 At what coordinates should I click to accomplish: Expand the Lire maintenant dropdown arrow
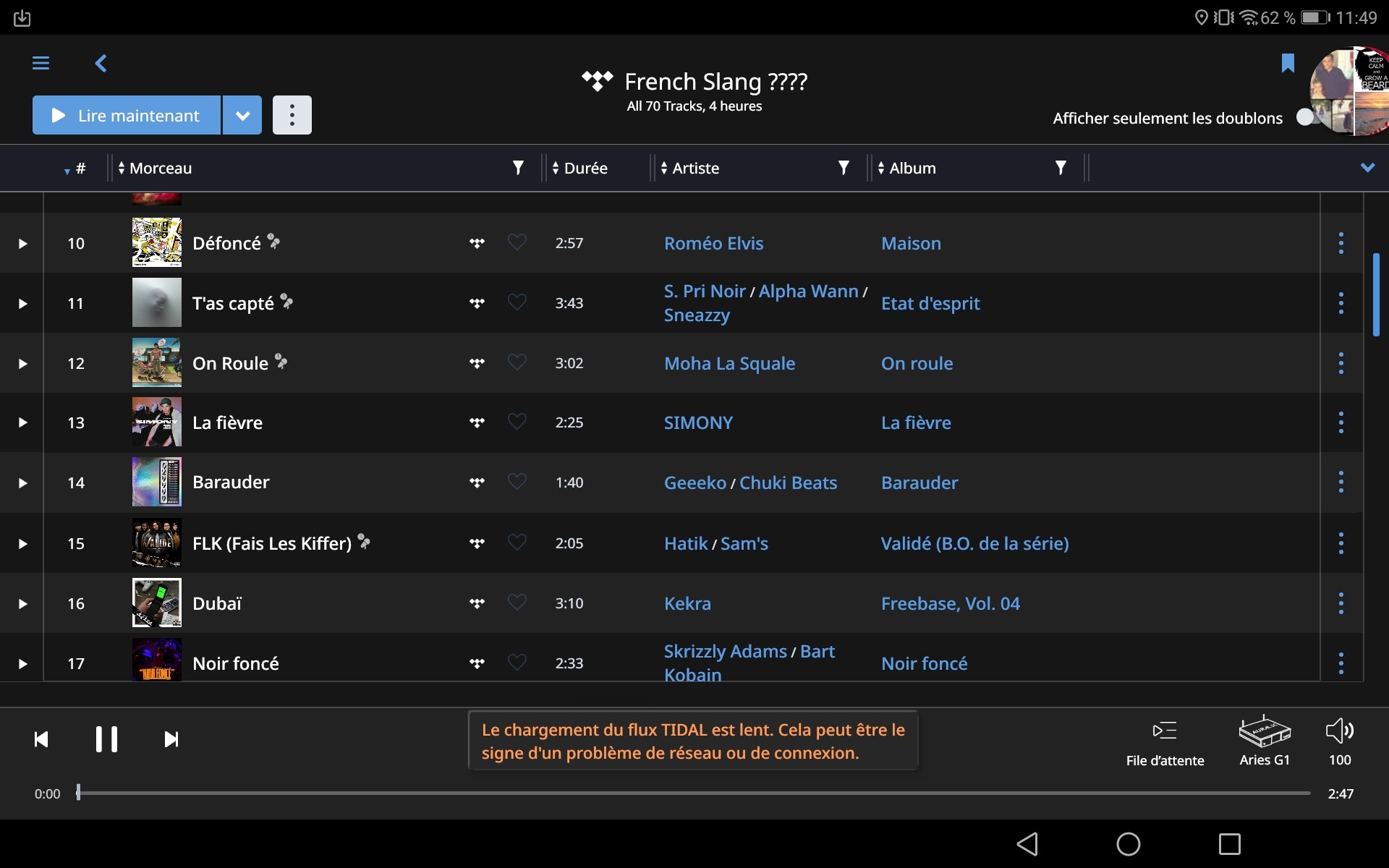(x=242, y=115)
